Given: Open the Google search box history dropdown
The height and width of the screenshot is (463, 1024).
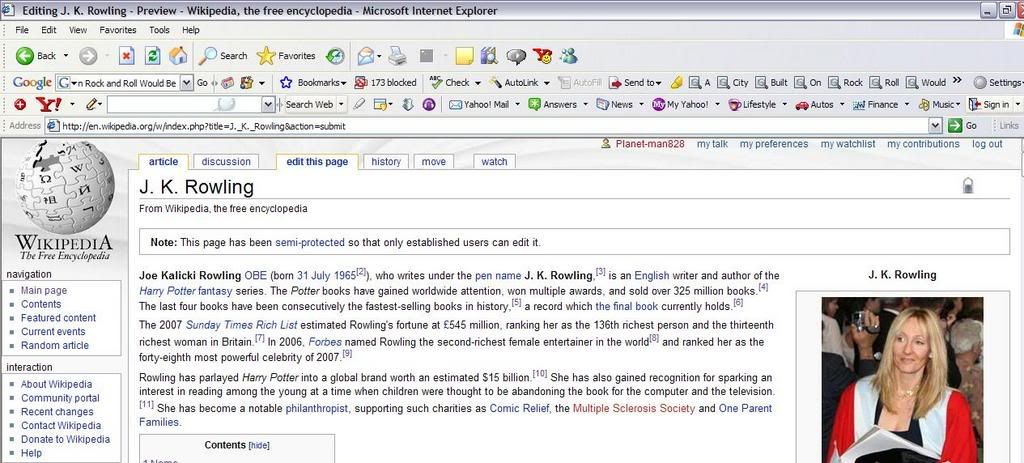Looking at the screenshot, I should click(x=187, y=83).
